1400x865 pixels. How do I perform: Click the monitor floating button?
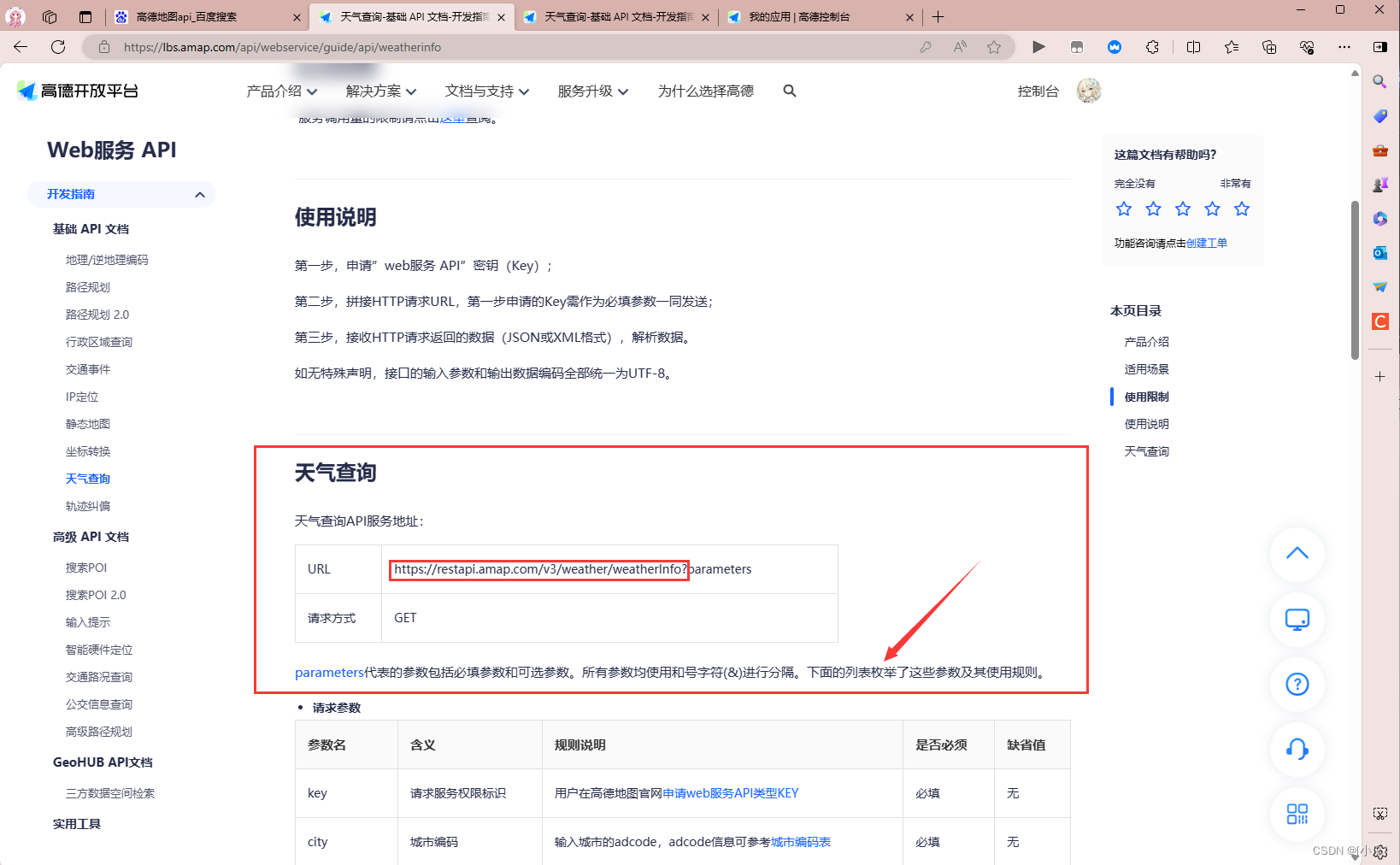[x=1297, y=619]
